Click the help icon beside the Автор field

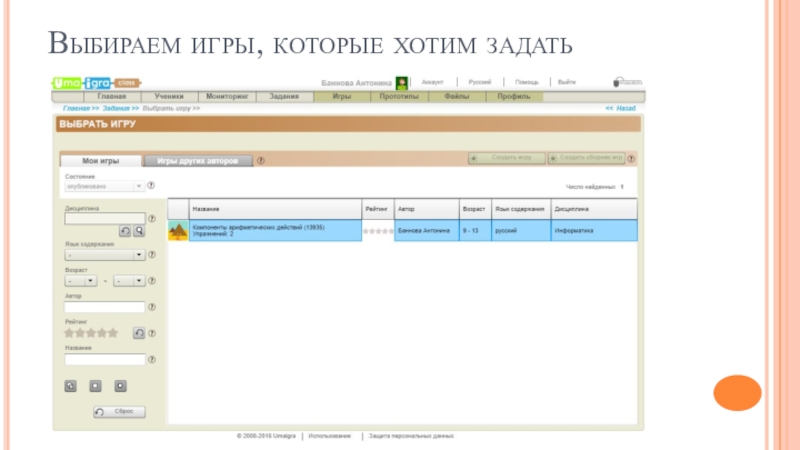pos(152,307)
